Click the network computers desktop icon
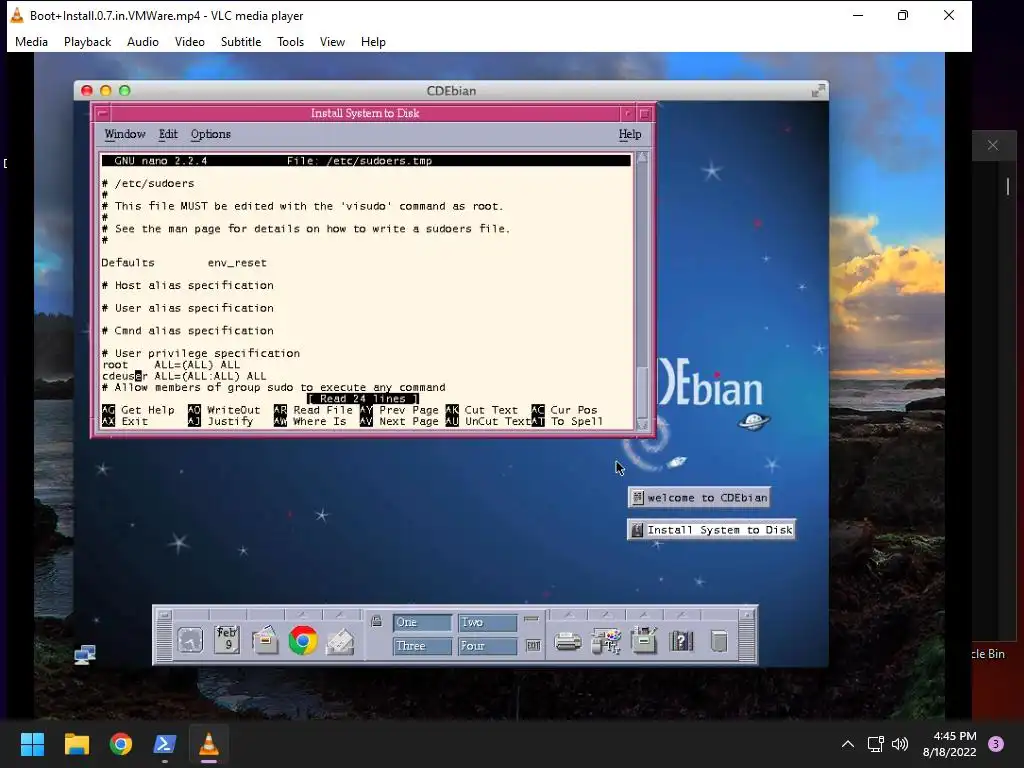1024x768 pixels. [x=85, y=654]
